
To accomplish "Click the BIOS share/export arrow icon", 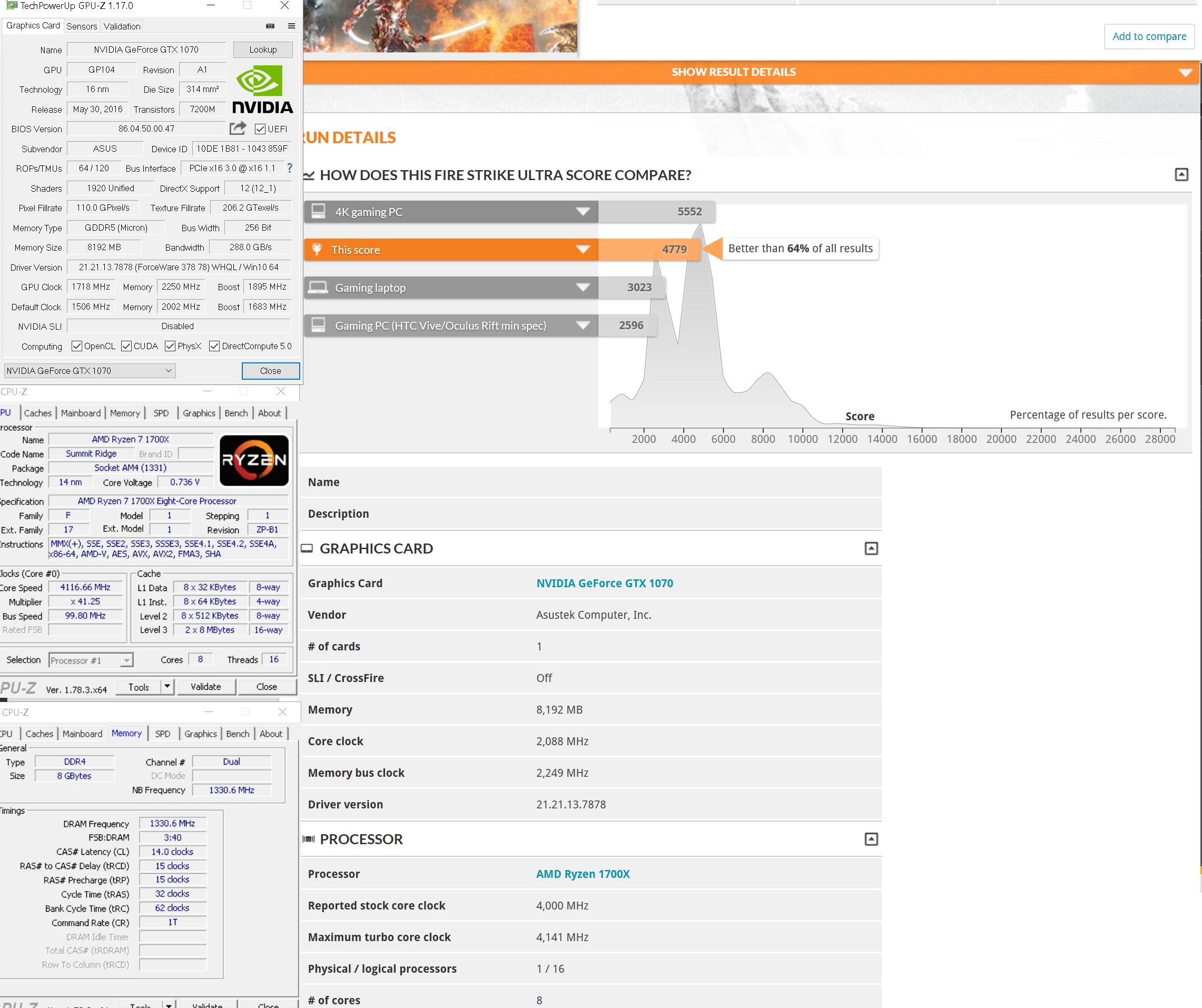I will 238,128.
